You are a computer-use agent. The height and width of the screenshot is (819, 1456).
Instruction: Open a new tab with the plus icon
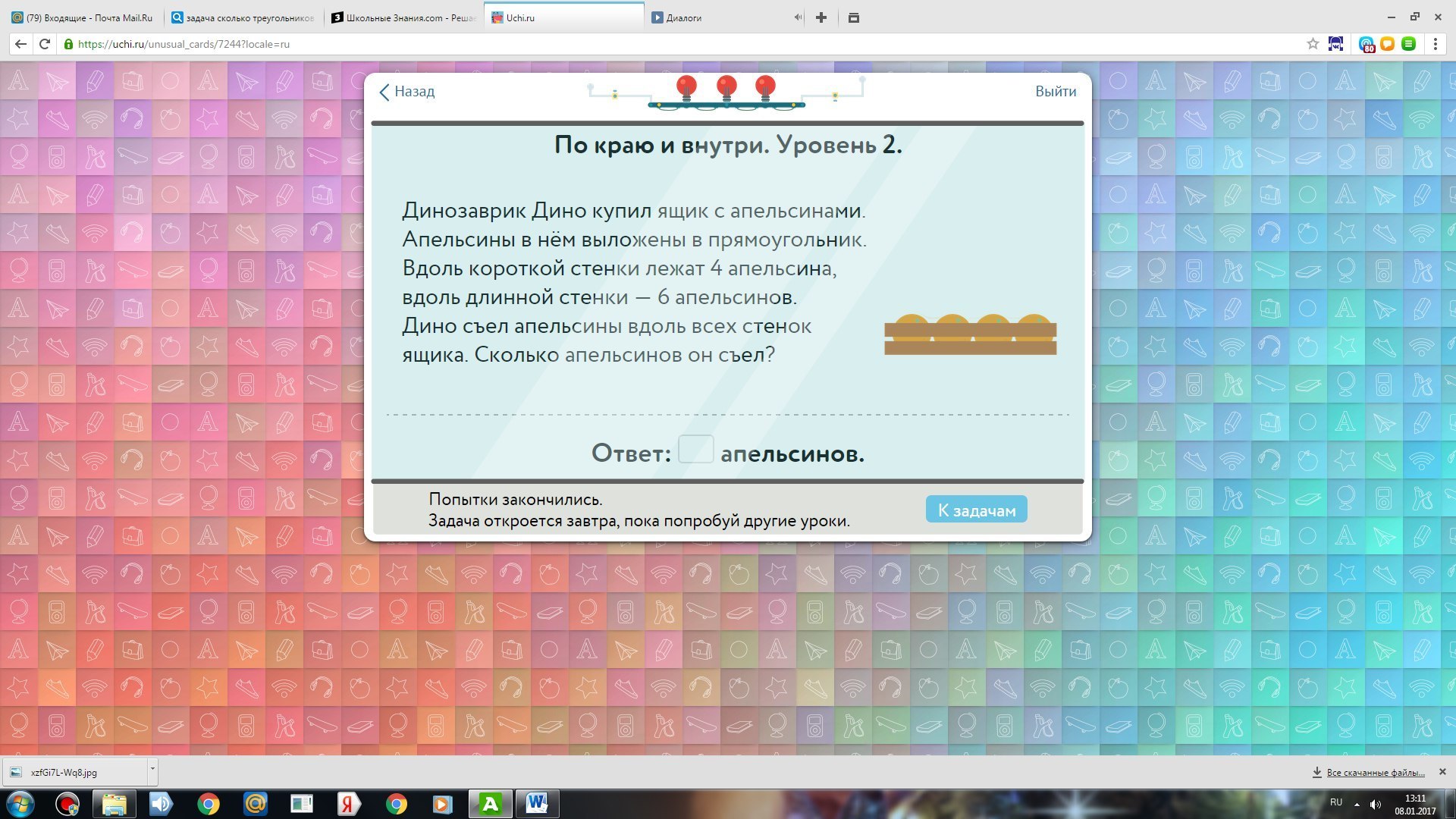(821, 17)
